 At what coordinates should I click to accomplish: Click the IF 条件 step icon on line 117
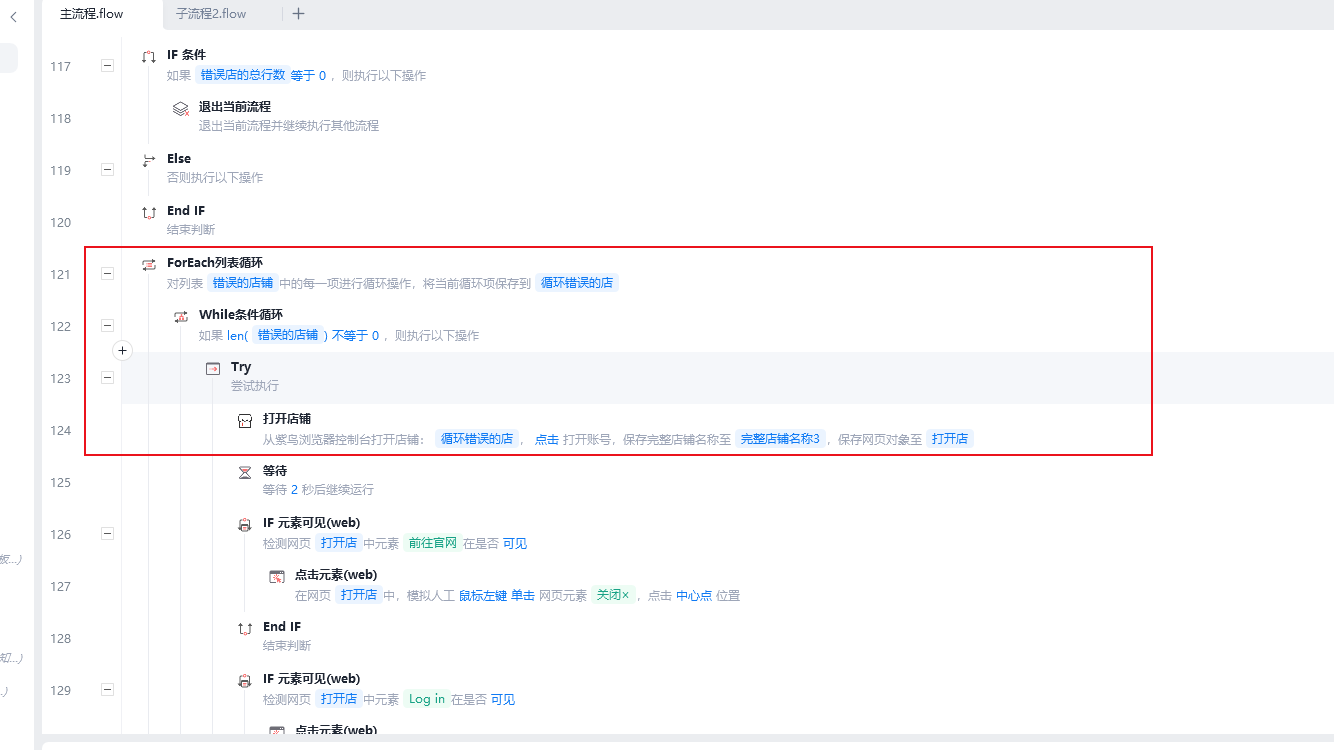click(149, 56)
